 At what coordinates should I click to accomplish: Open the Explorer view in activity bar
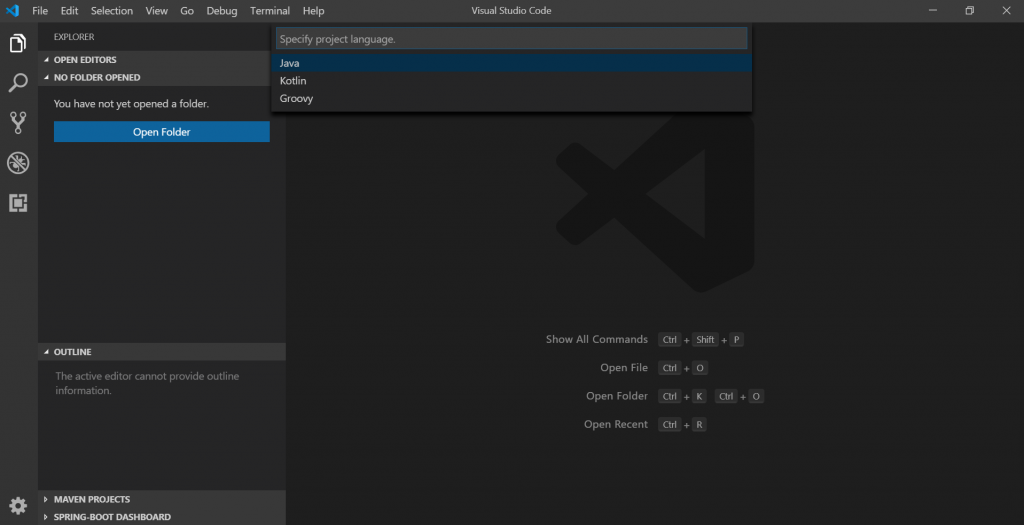click(18, 43)
